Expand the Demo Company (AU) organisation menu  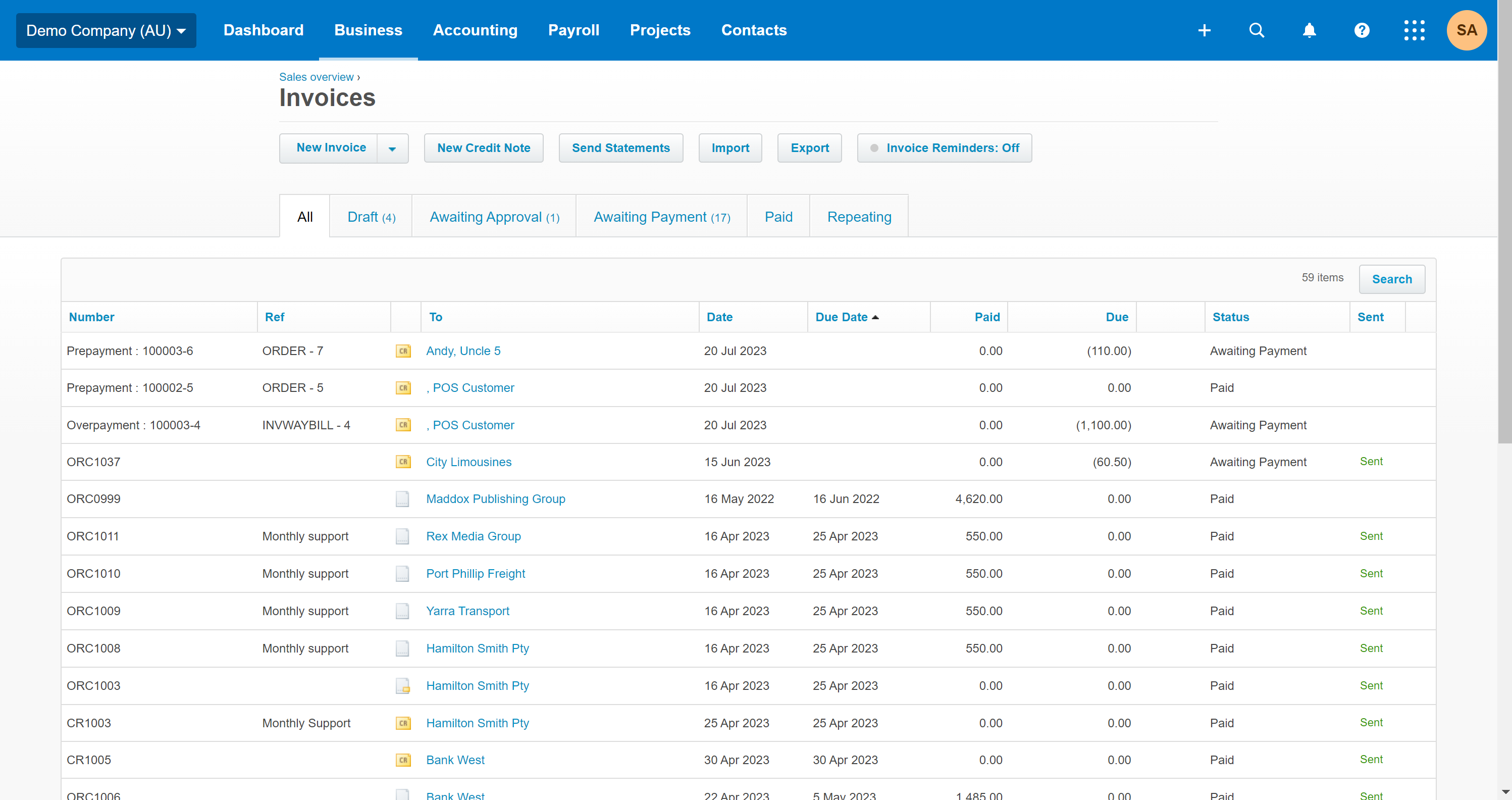106,30
